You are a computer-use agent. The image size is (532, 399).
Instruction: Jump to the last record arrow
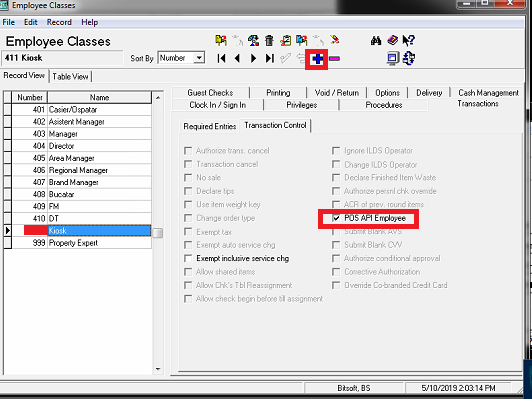[x=269, y=58]
